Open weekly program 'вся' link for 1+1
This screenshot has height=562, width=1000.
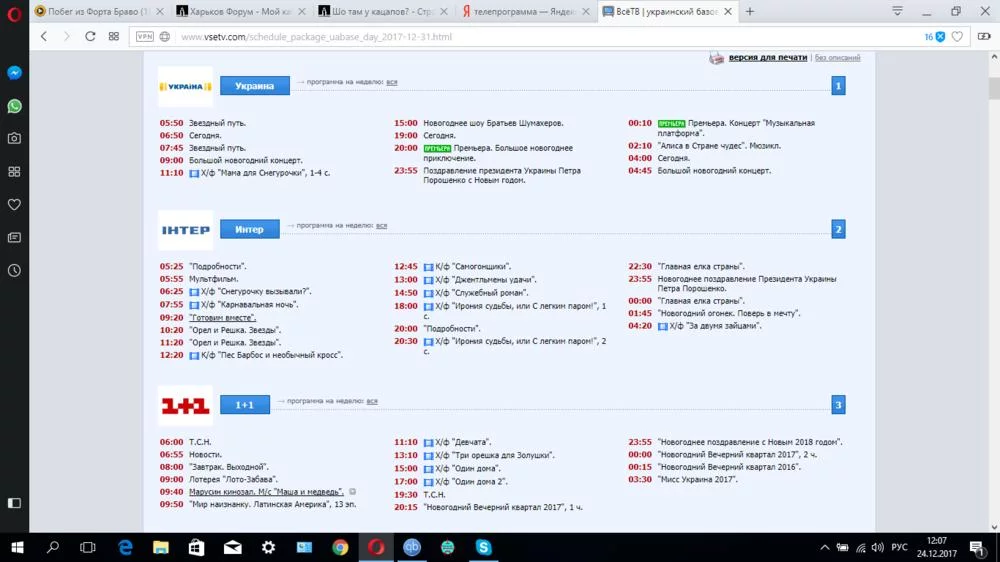point(372,401)
